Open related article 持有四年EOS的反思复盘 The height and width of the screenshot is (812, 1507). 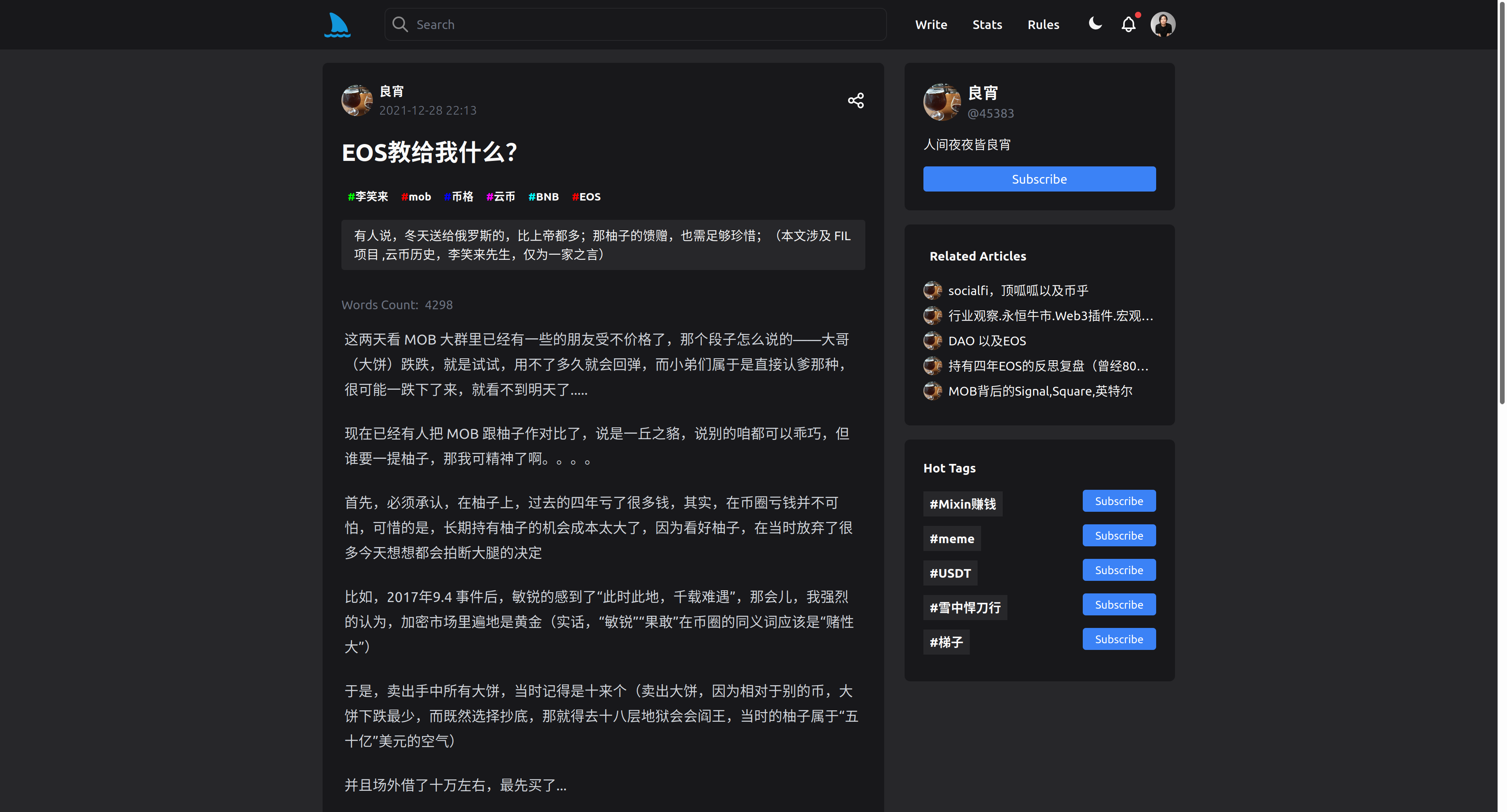(1048, 366)
